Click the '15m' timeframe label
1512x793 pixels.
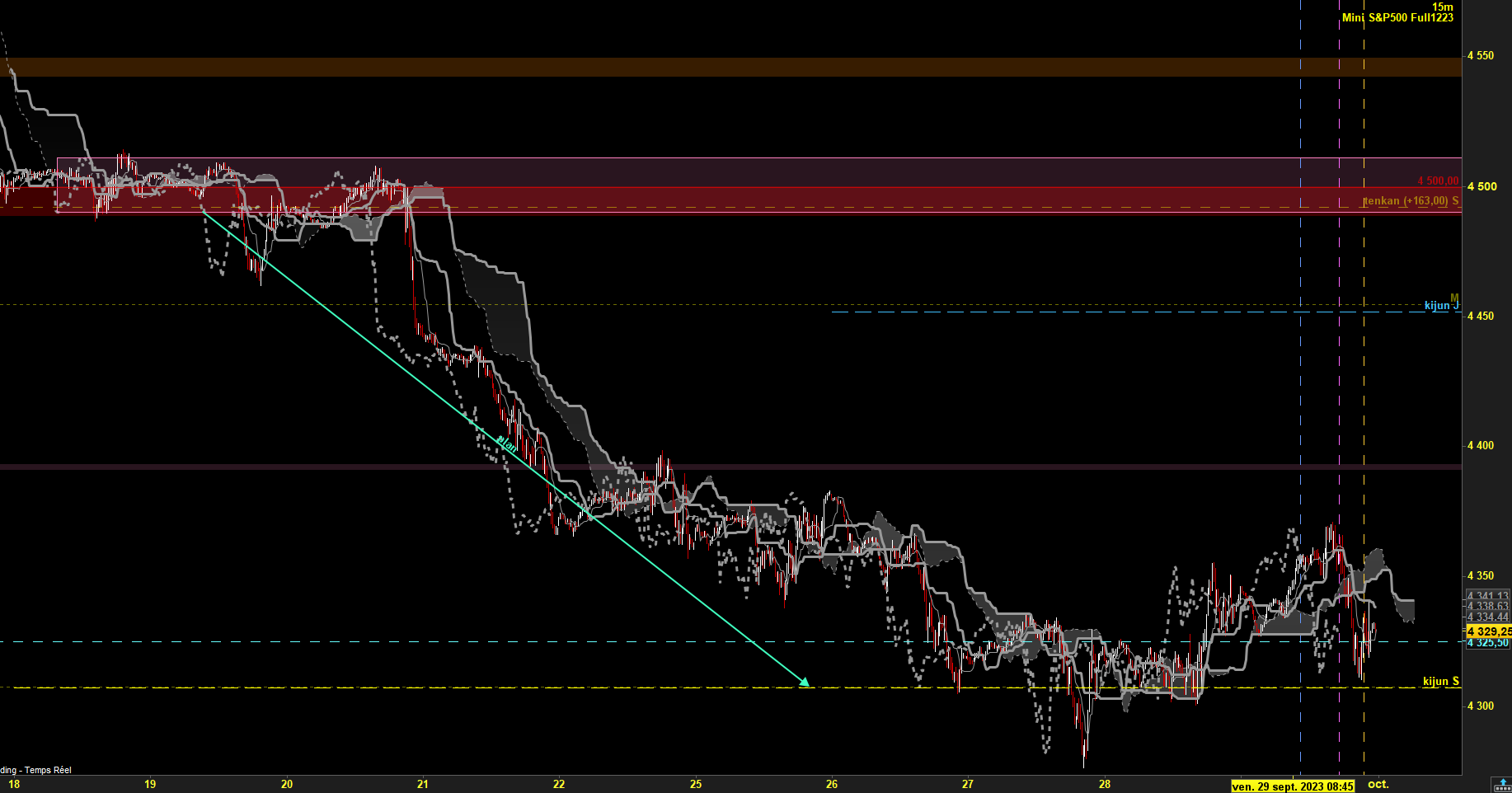click(1443, 7)
